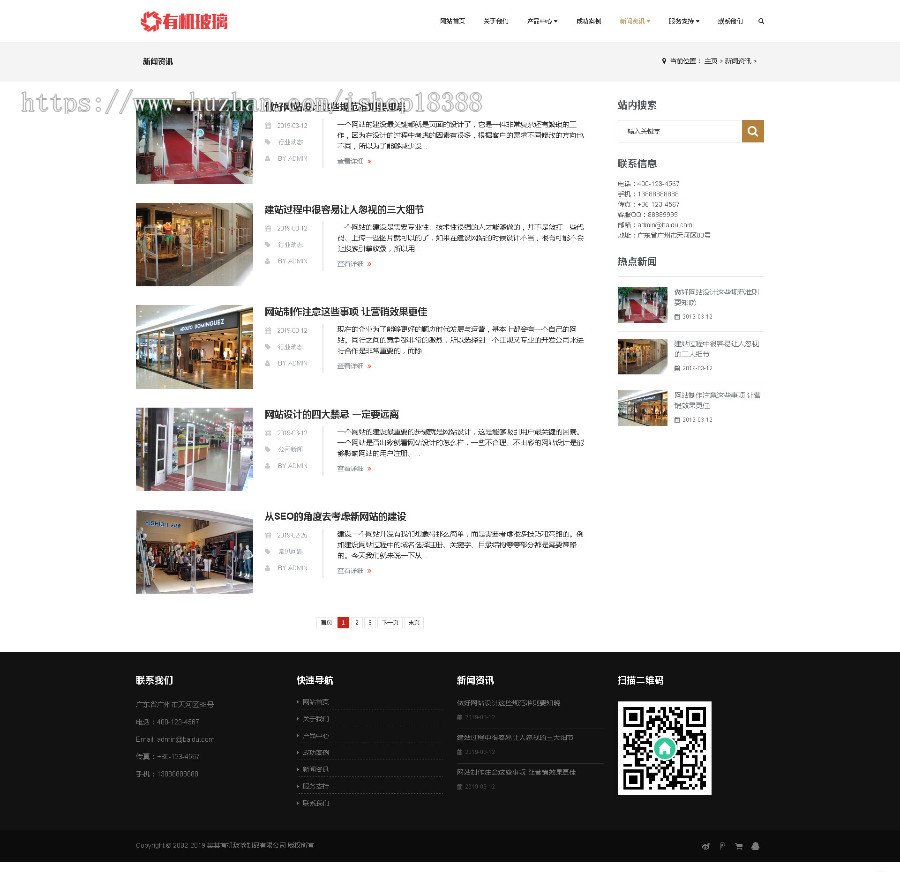The height and width of the screenshot is (872, 900).
Task: Open second footer news article link
Action: [x=515, y=738]
